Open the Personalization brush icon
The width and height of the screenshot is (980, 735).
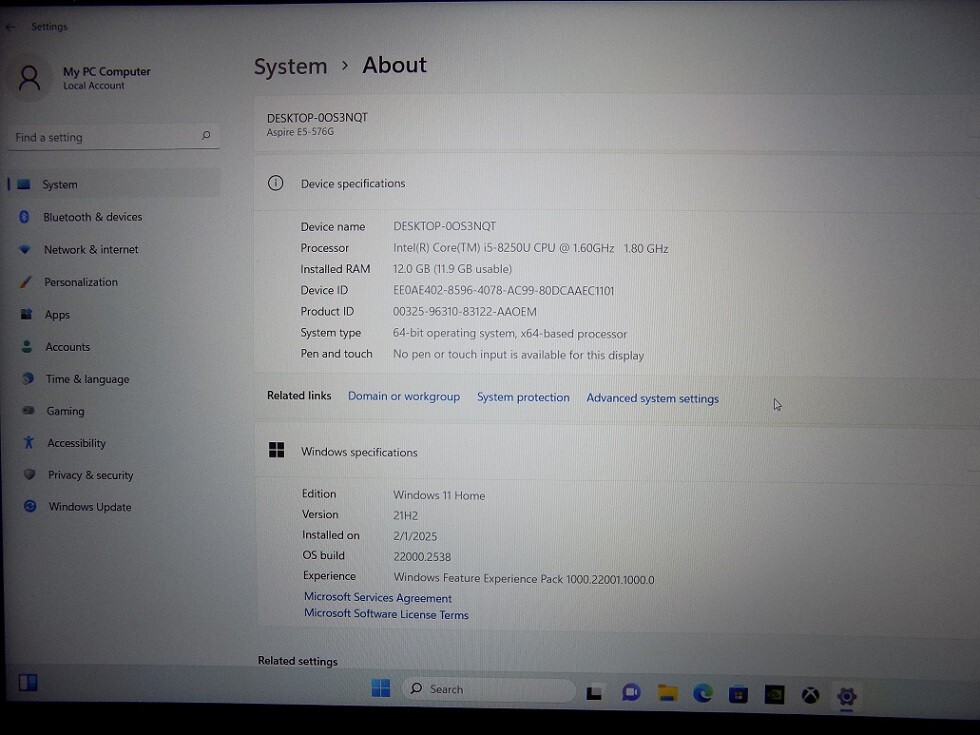point(26,282)
